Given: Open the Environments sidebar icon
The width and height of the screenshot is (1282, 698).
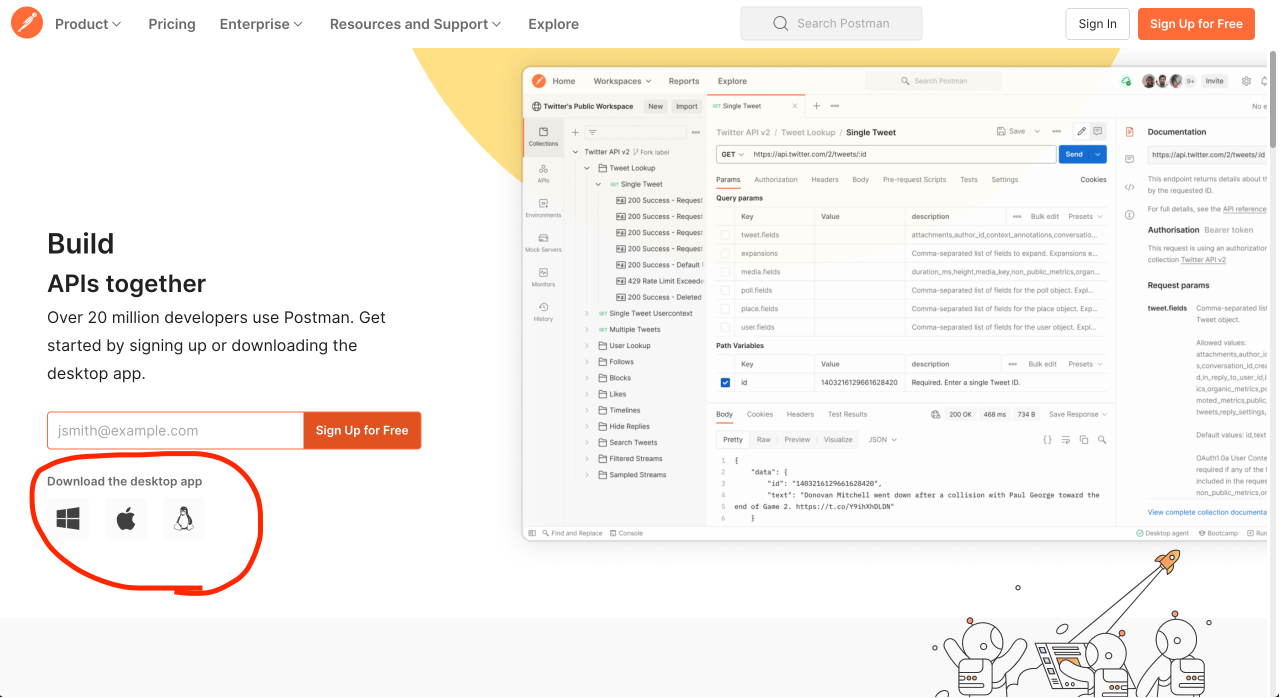Looking at the screenshot, I should click(543, 208).
